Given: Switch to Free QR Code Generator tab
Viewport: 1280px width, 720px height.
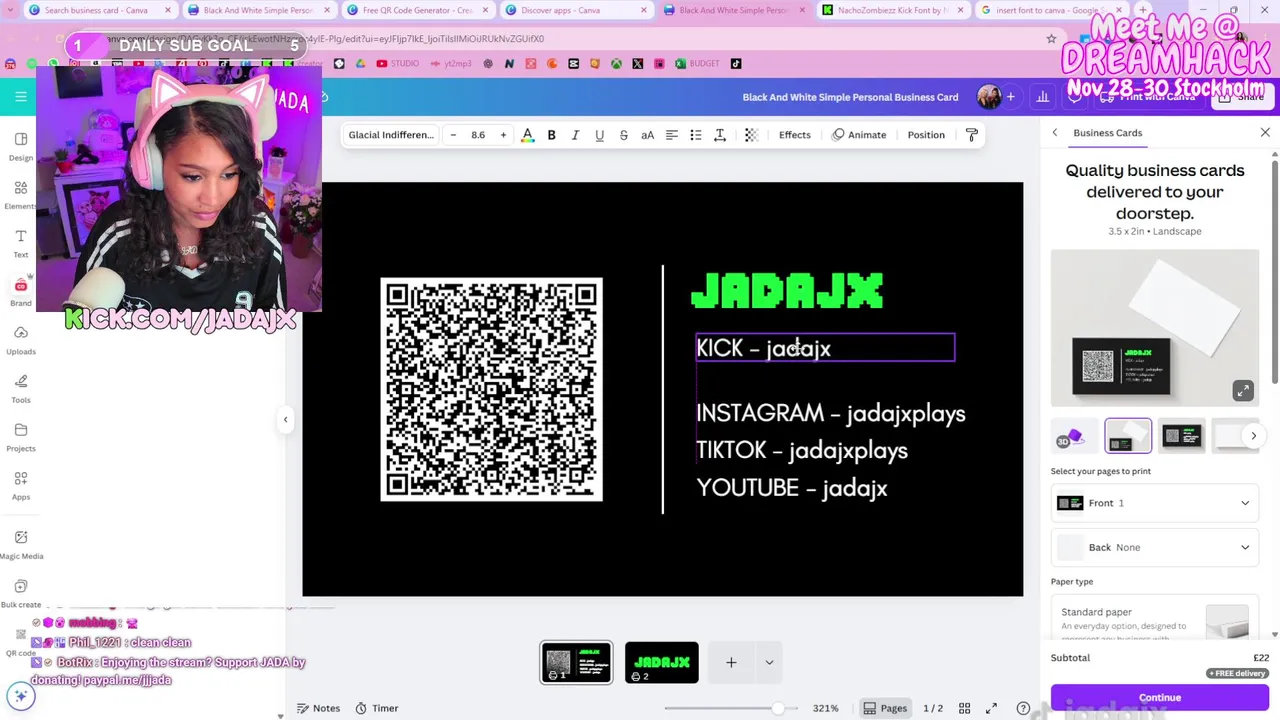Looking at the screenshot, I should coord(417,10).
